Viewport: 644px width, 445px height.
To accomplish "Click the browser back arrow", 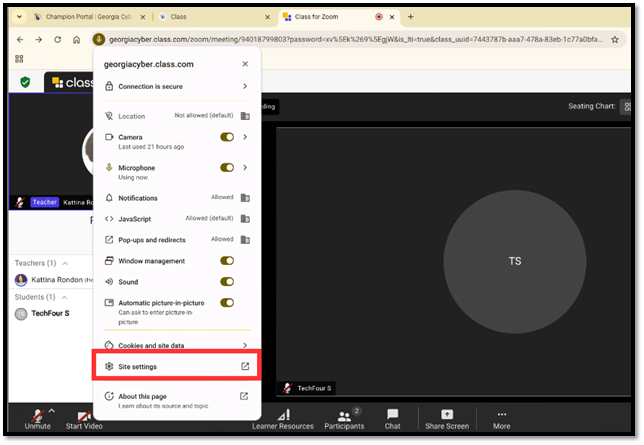I will pos(20,39).
